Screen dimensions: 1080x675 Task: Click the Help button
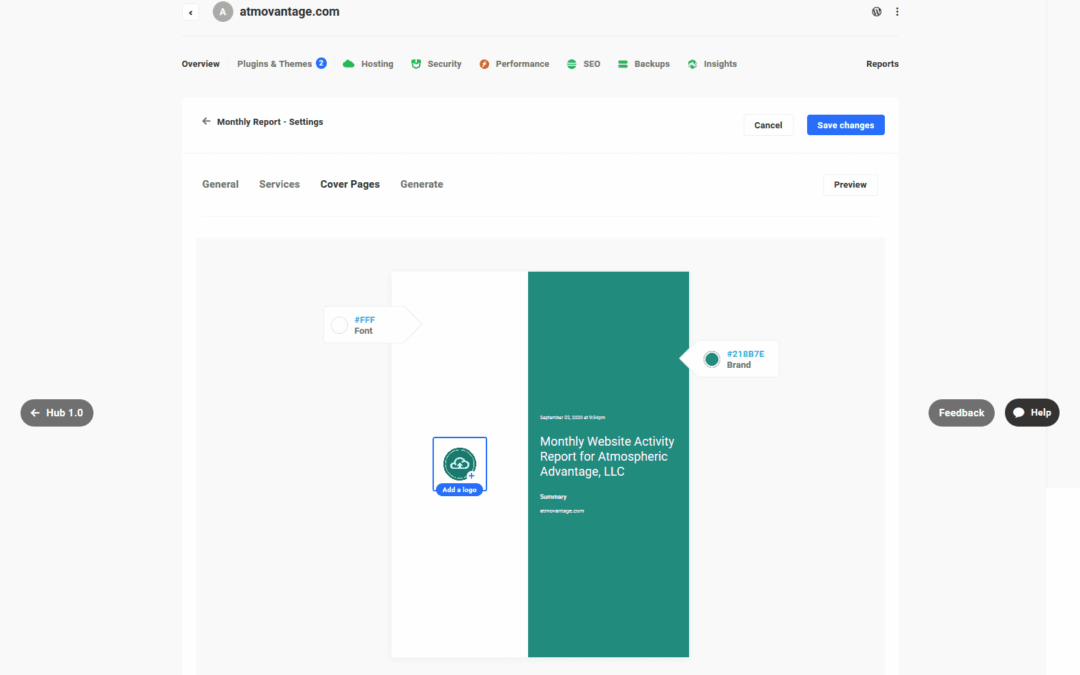[x=1032, y=413]
